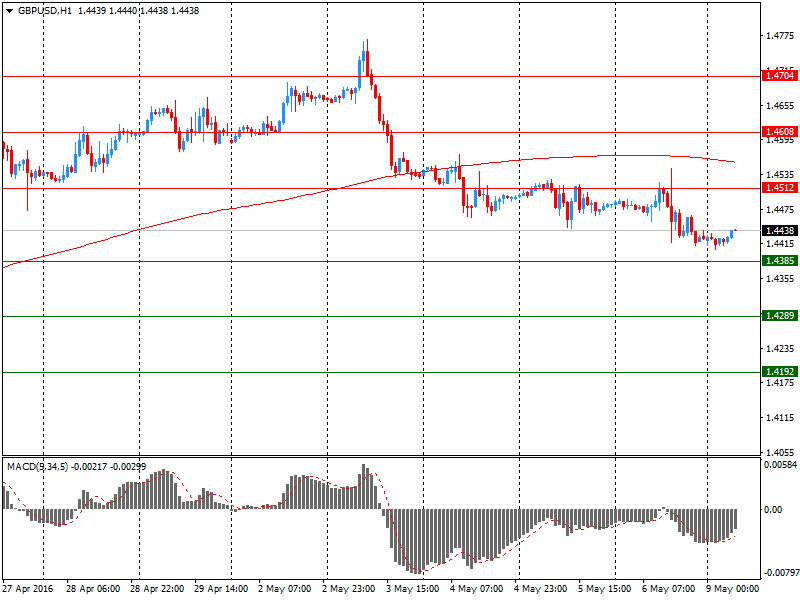Select the MACD values -0.00217 -0.00299
This screenshot has height=600, width=800.
(109, 466)
